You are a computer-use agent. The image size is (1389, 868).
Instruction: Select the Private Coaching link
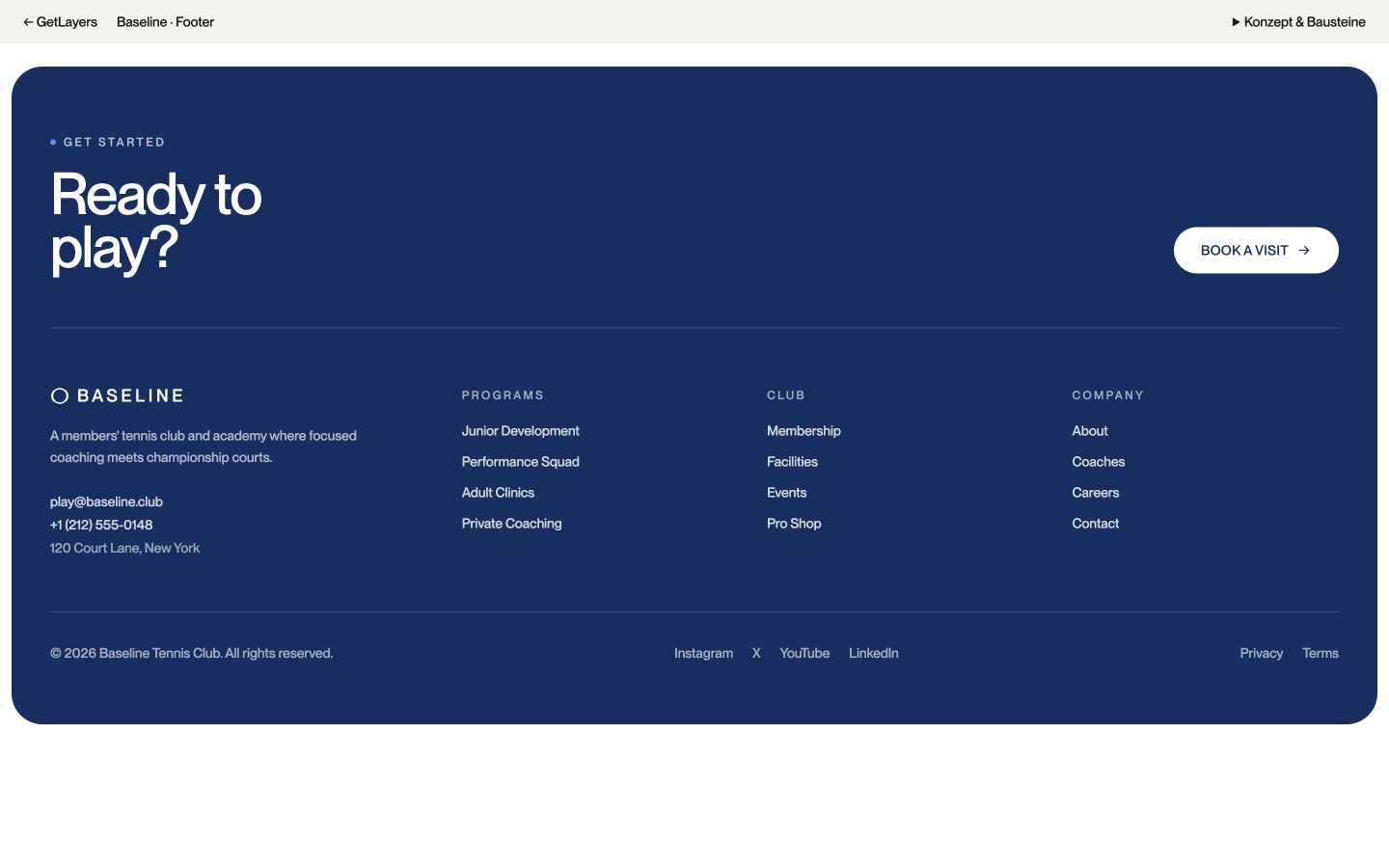(512, 524)
